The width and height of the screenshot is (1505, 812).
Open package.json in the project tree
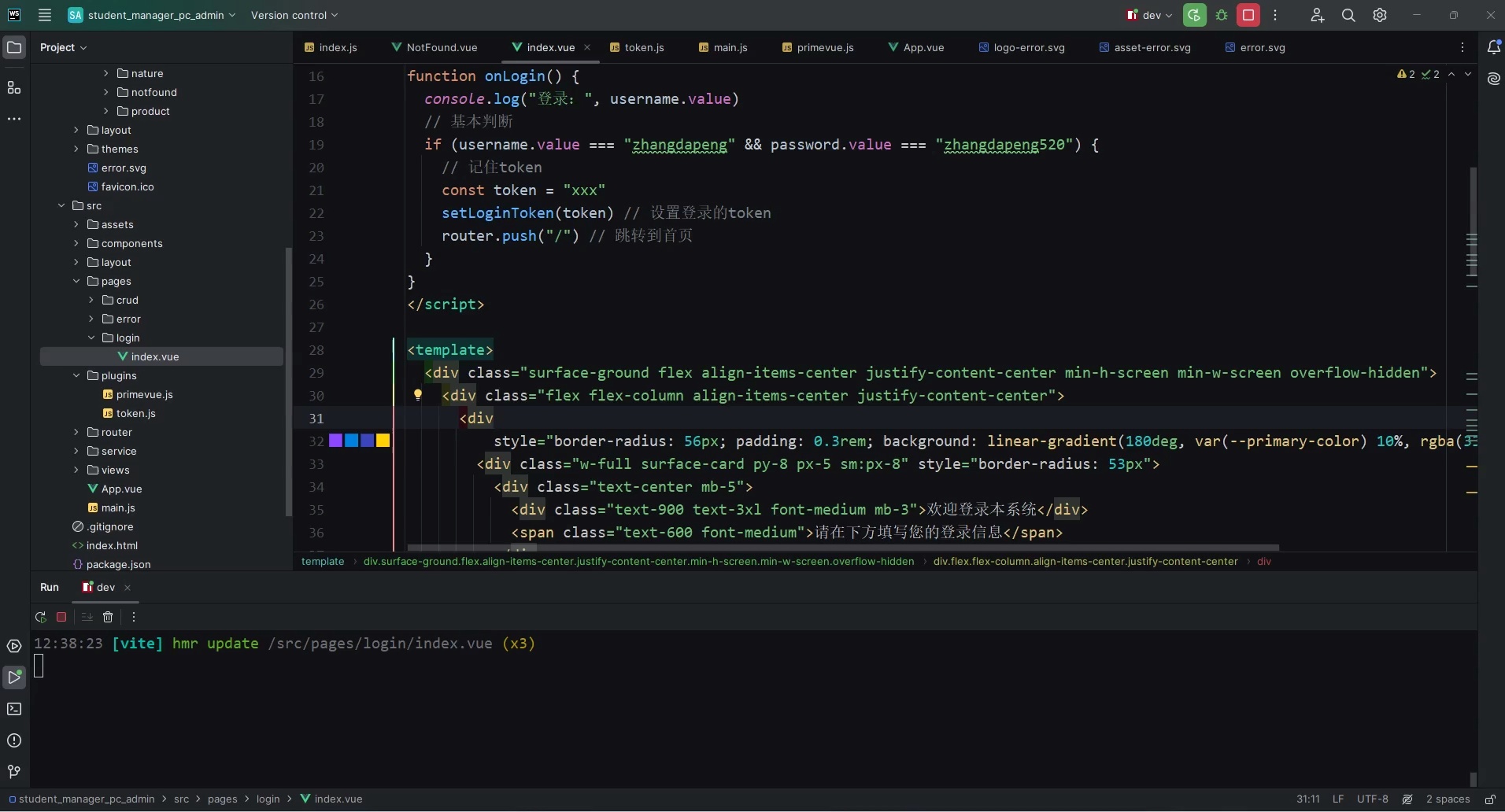tap(118, 564)
